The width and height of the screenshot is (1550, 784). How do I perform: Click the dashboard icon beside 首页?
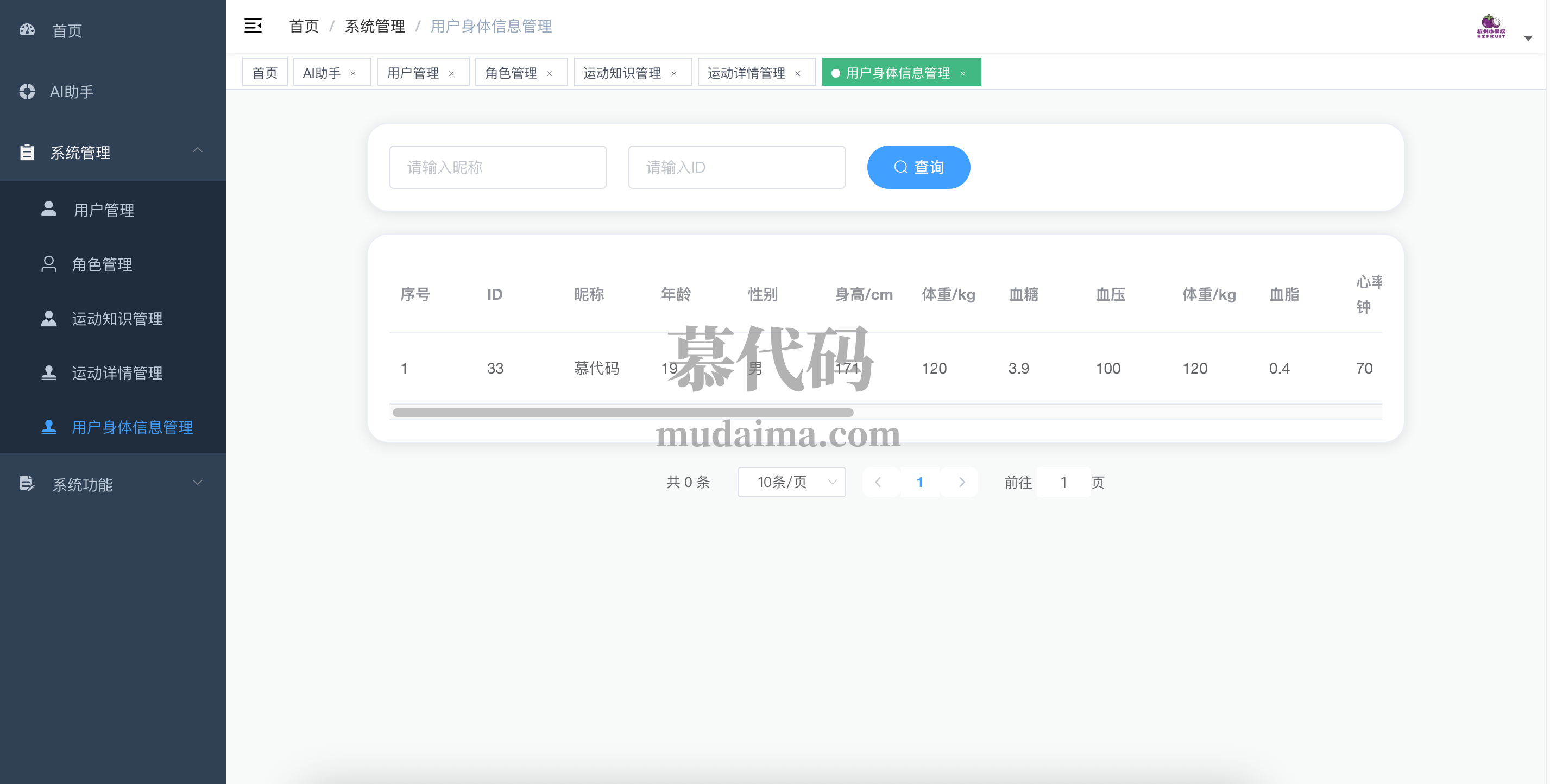(27, 30)
